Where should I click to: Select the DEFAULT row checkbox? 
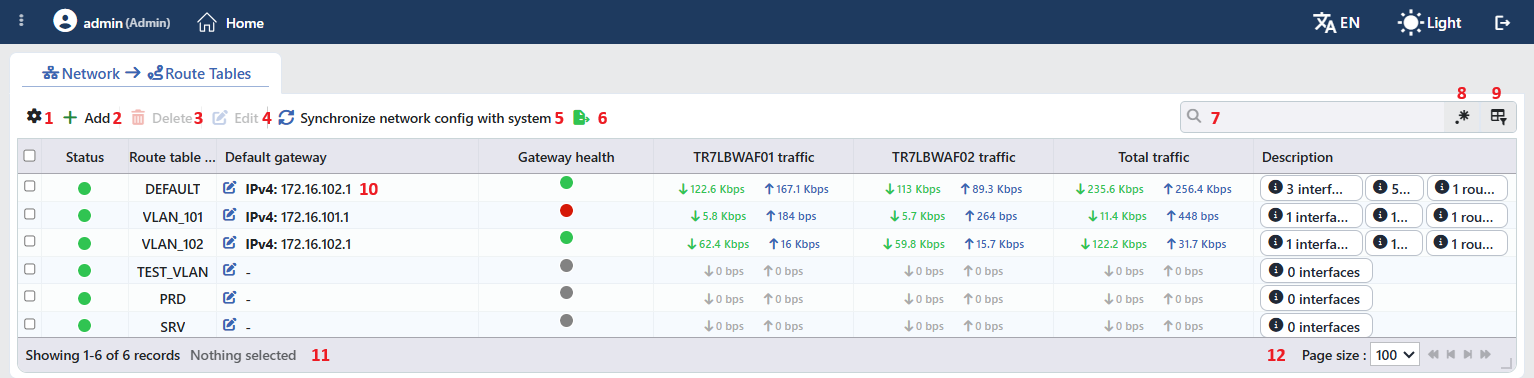(29, 186)
